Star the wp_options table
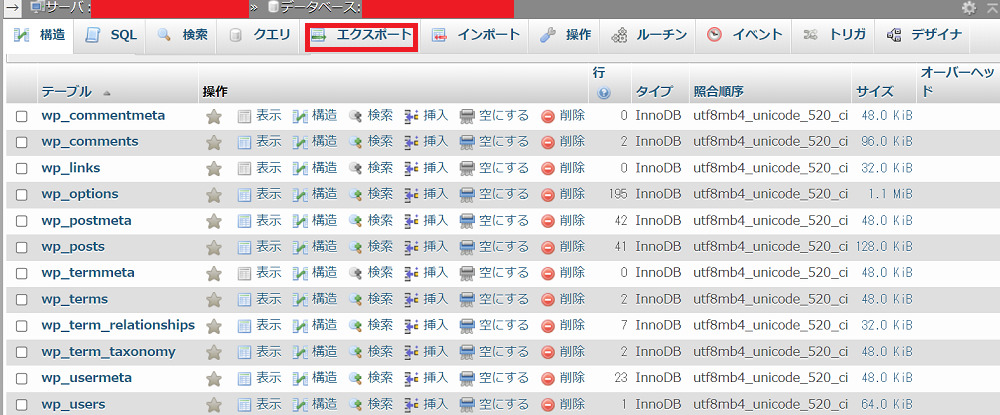 214,194
